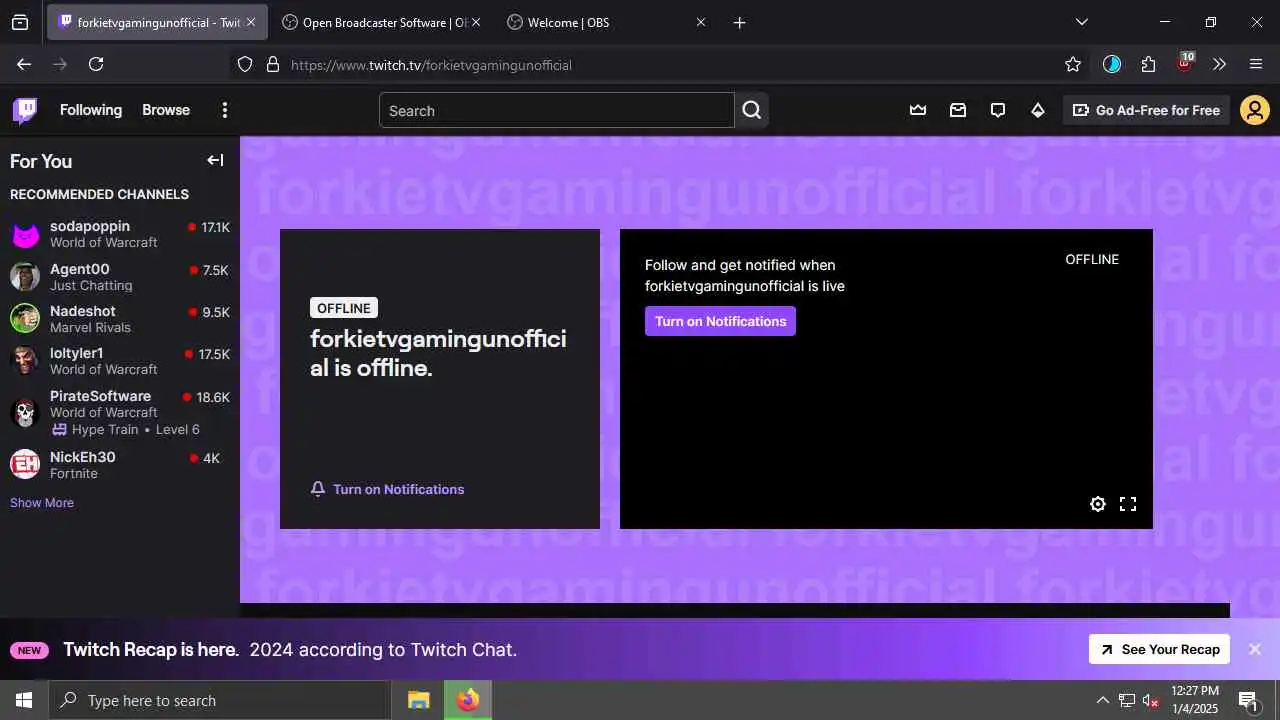The width and height of the screenshot is (1280, 720).
Task: Bookmark this page with the star icon
Action: pos(1073,64)
